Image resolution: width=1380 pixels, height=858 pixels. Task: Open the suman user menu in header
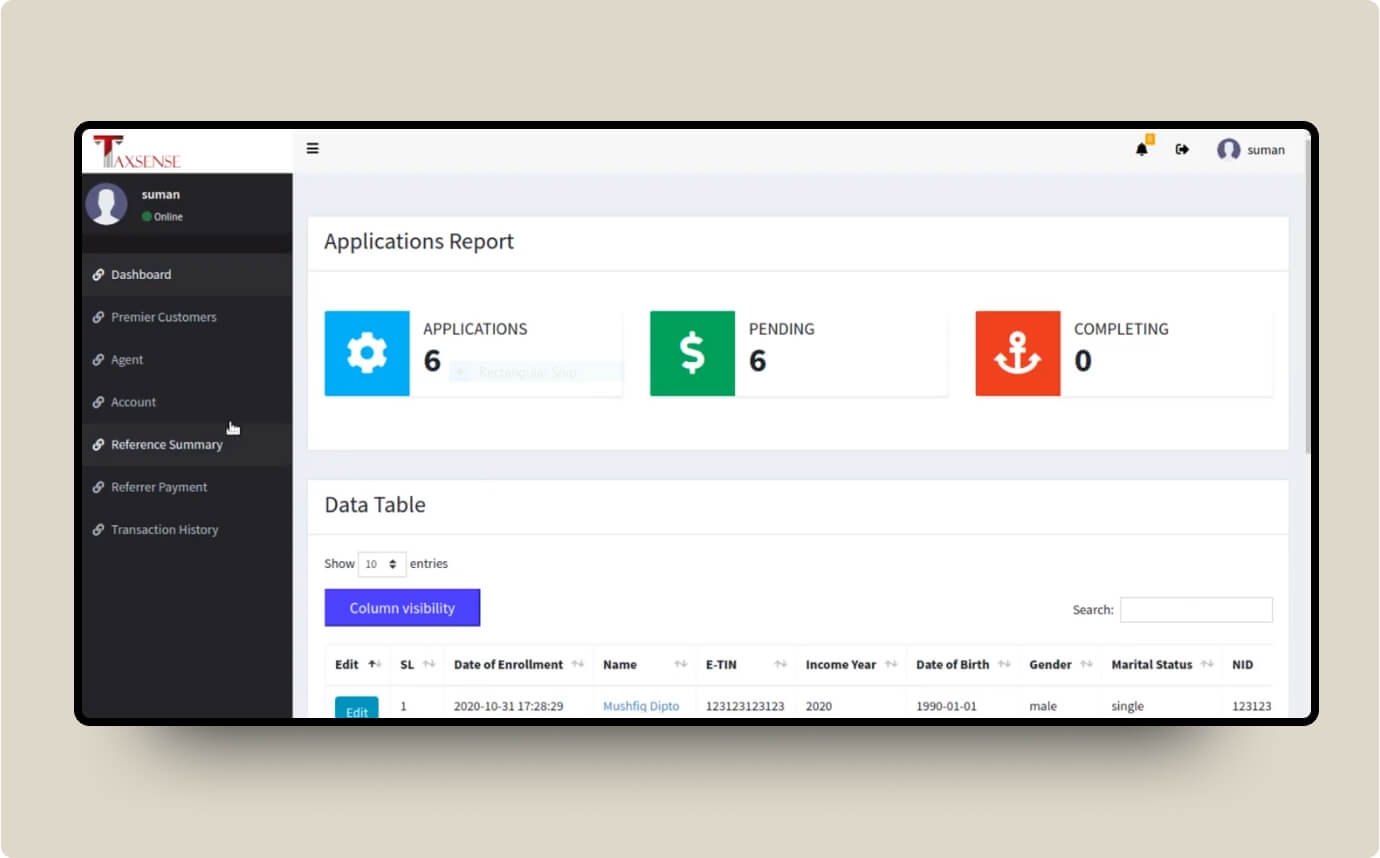1251,150
